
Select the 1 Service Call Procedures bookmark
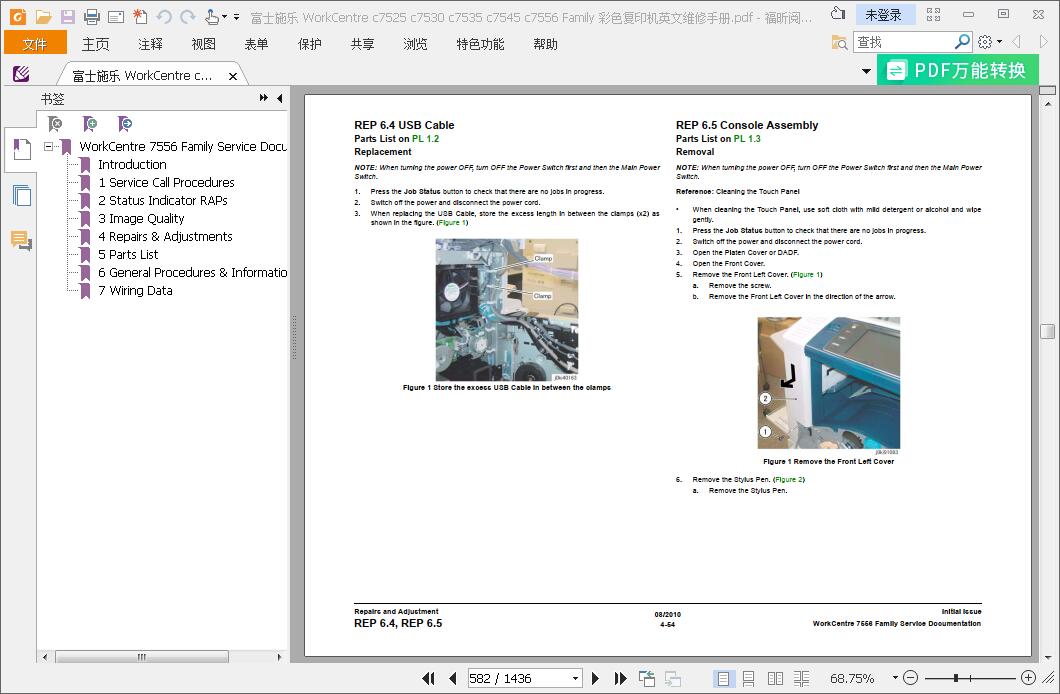click(166, 182)
